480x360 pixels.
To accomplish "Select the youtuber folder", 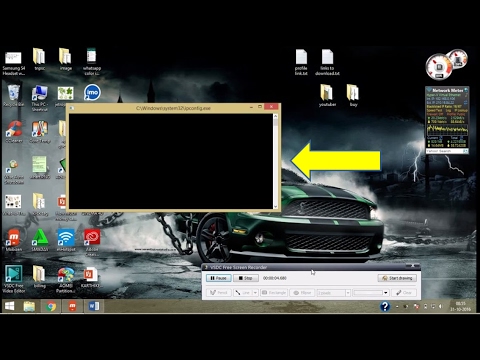I will click(327, 95).
